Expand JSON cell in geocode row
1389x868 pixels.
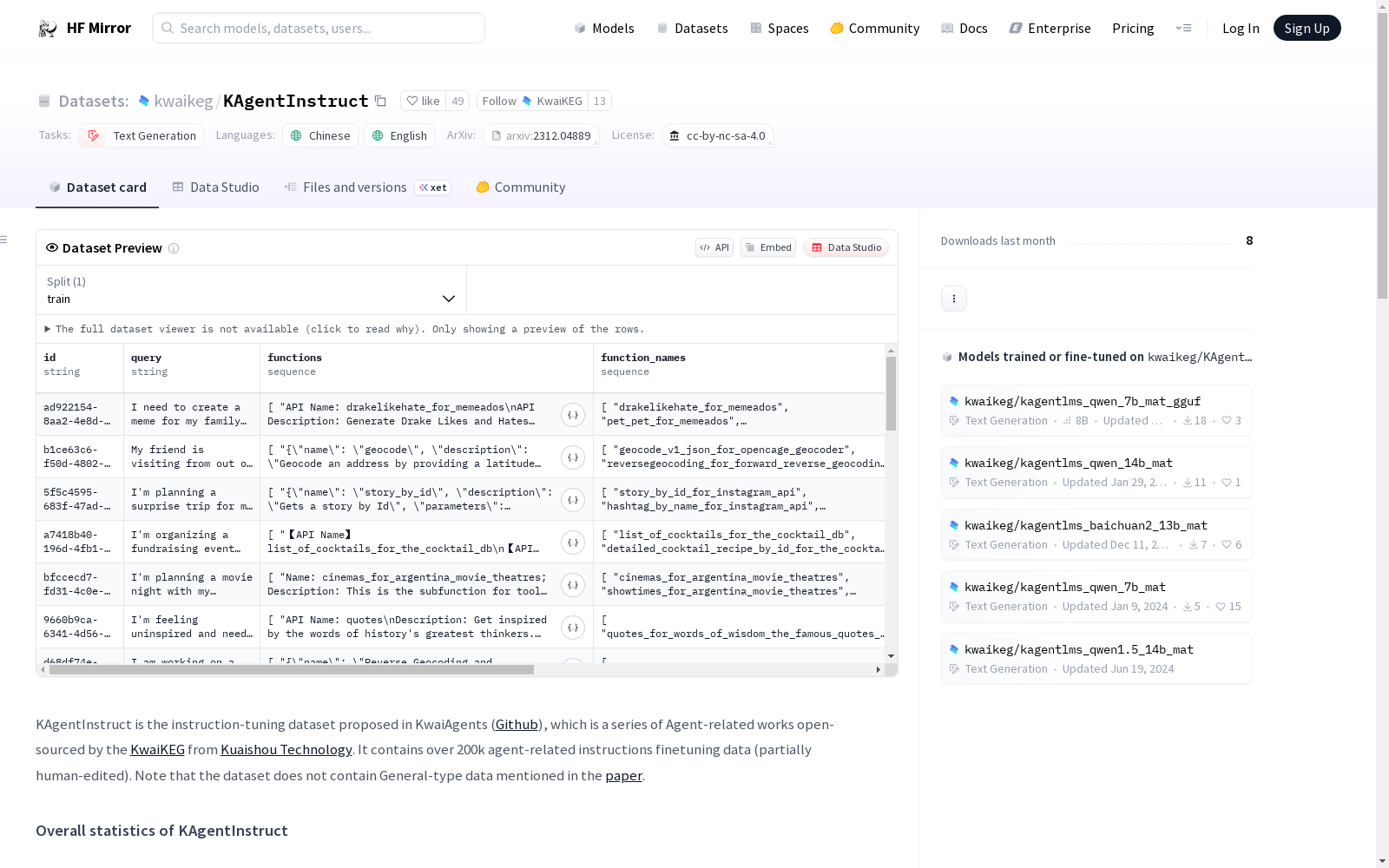tap(573, 457)
